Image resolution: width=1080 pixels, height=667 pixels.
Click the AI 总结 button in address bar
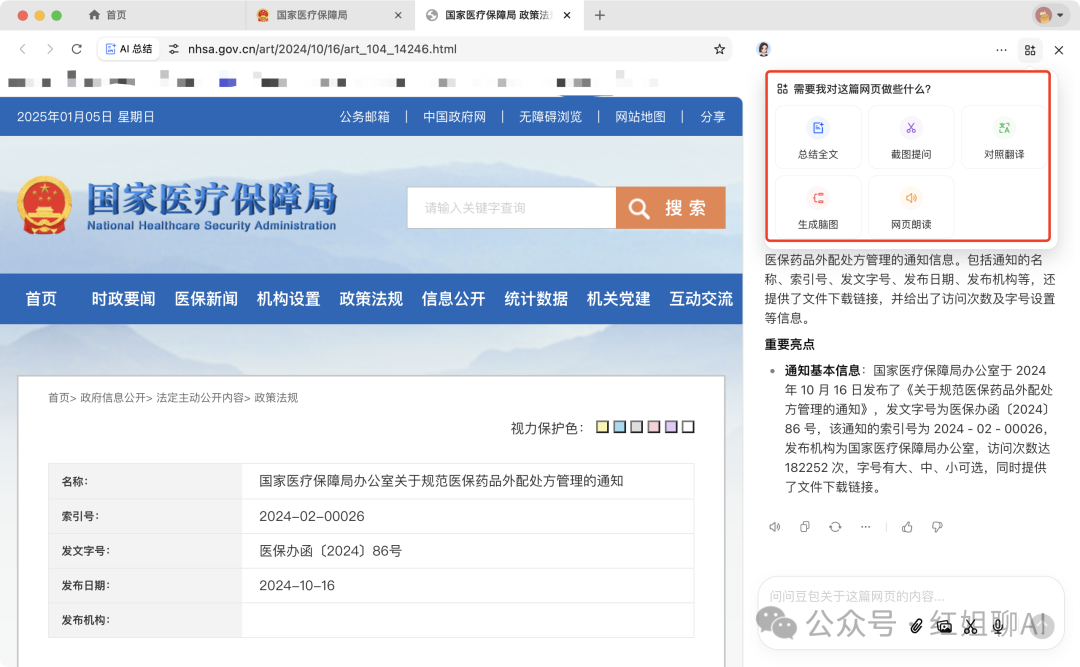(x=129, y=49)
